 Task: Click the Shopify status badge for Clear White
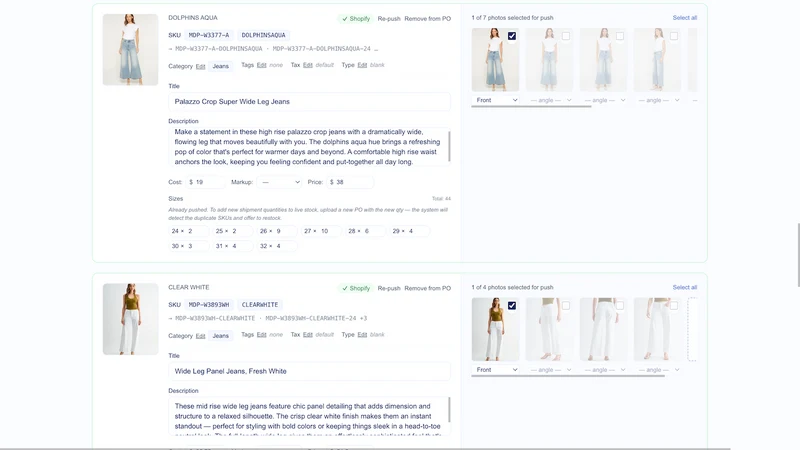coord(356,288)
